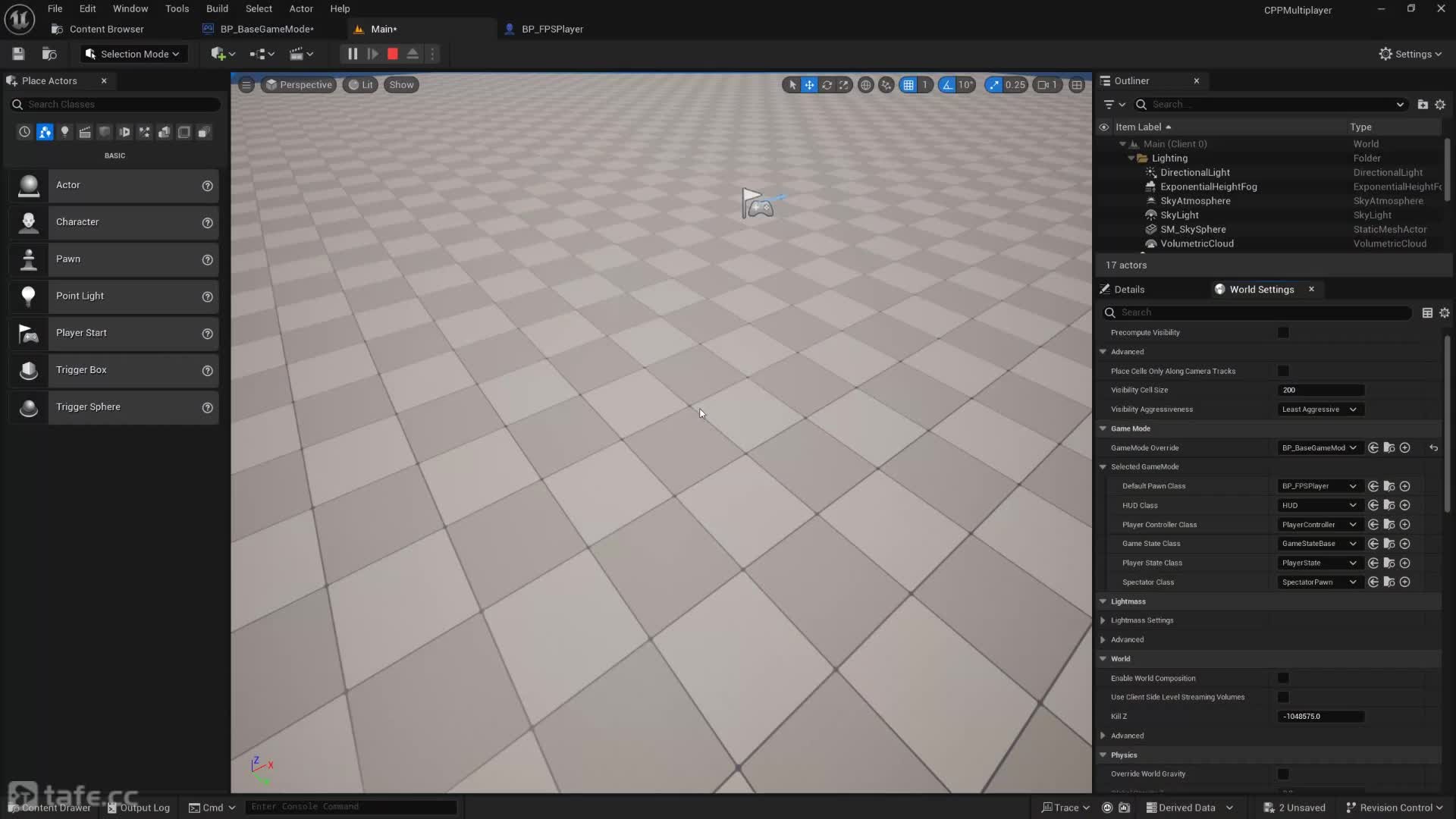
Task: Open Default Pawn Class dropdown
Action: click(1320, 486)
